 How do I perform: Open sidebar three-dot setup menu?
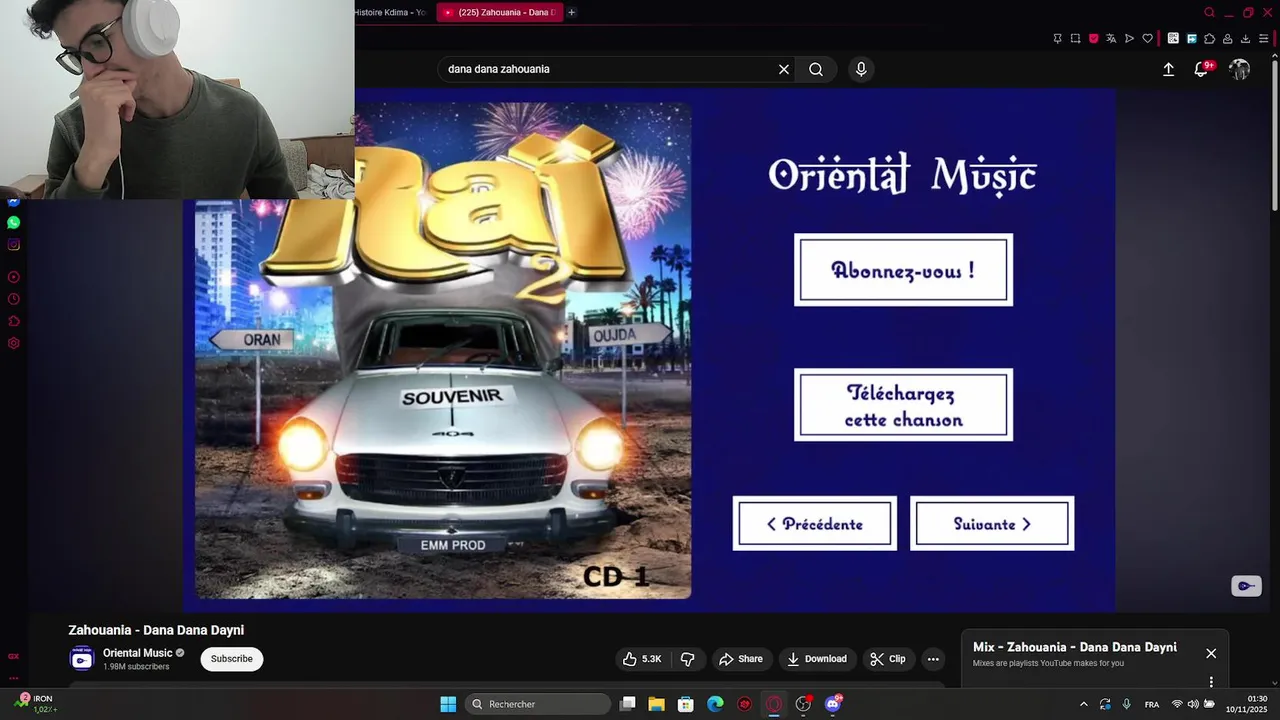pos(13,677)
